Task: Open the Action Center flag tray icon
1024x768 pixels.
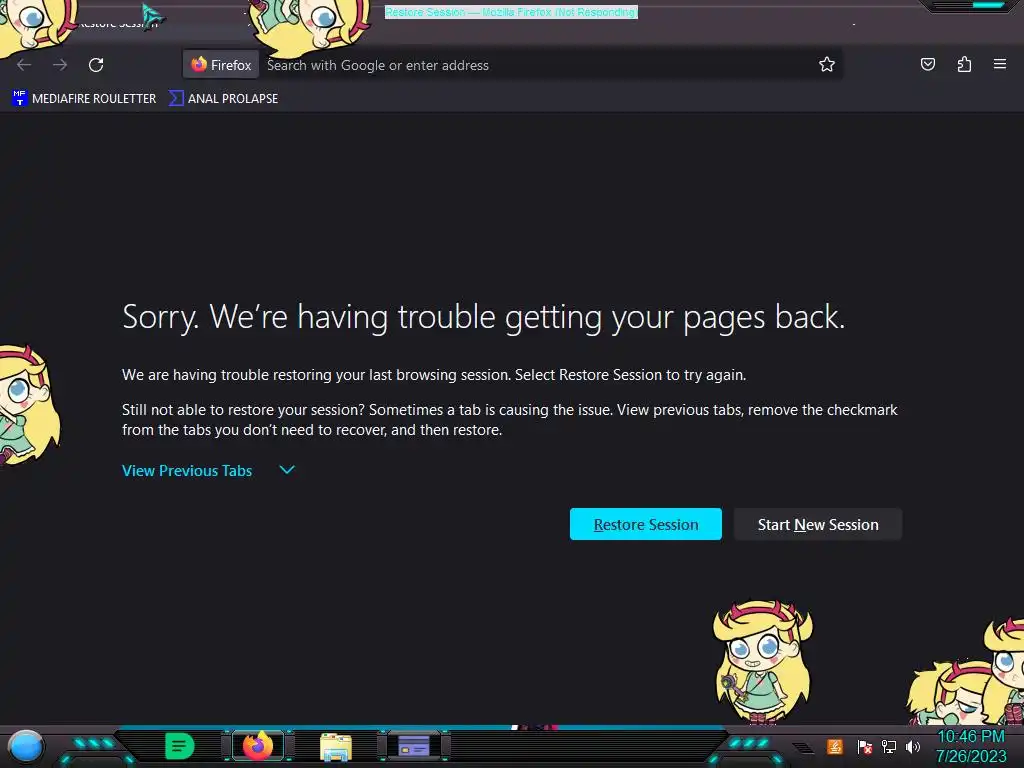Action: (865, 746)
